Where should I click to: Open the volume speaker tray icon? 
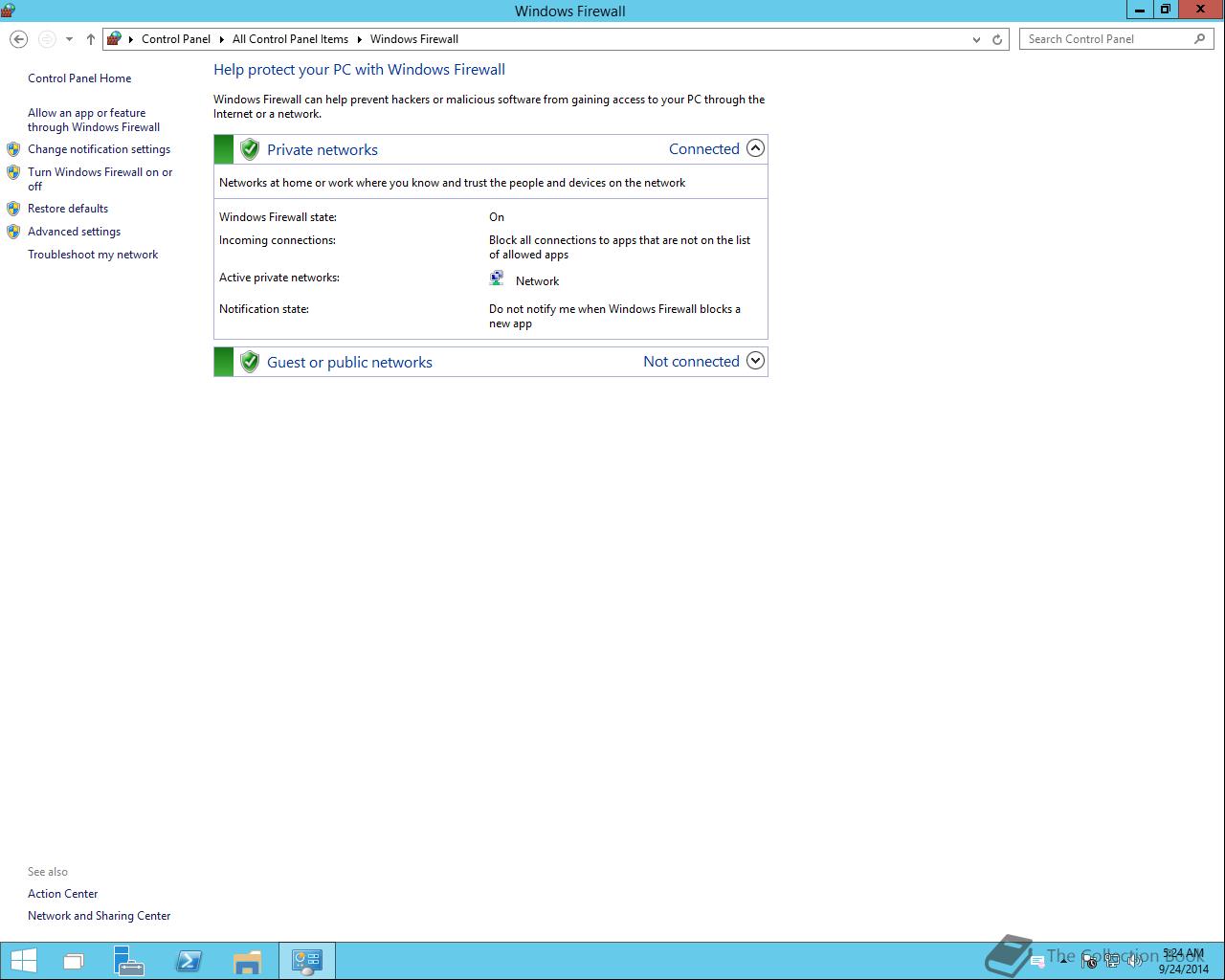click(x=1134, y=961)
